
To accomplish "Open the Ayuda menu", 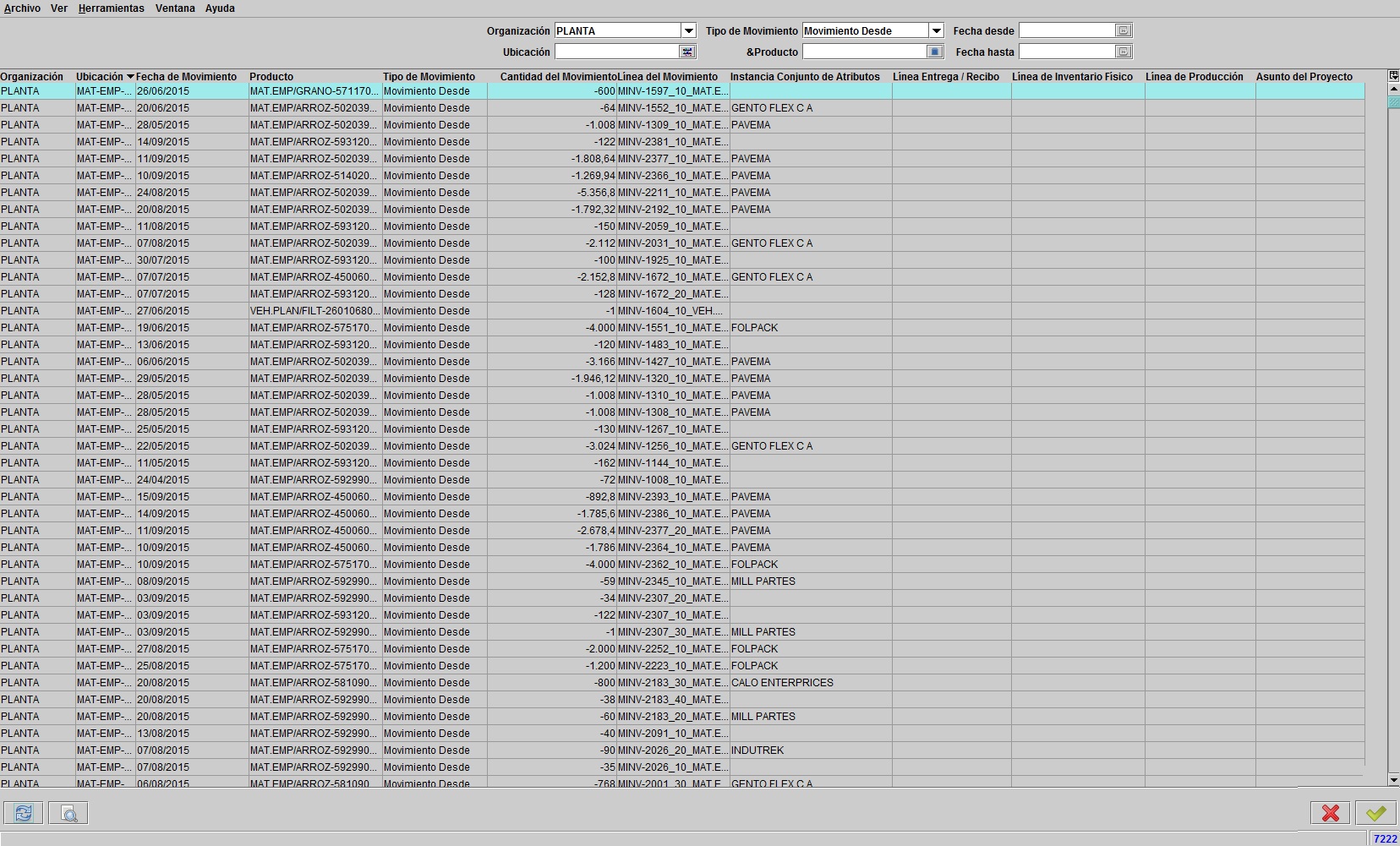I will click(220, 8).
